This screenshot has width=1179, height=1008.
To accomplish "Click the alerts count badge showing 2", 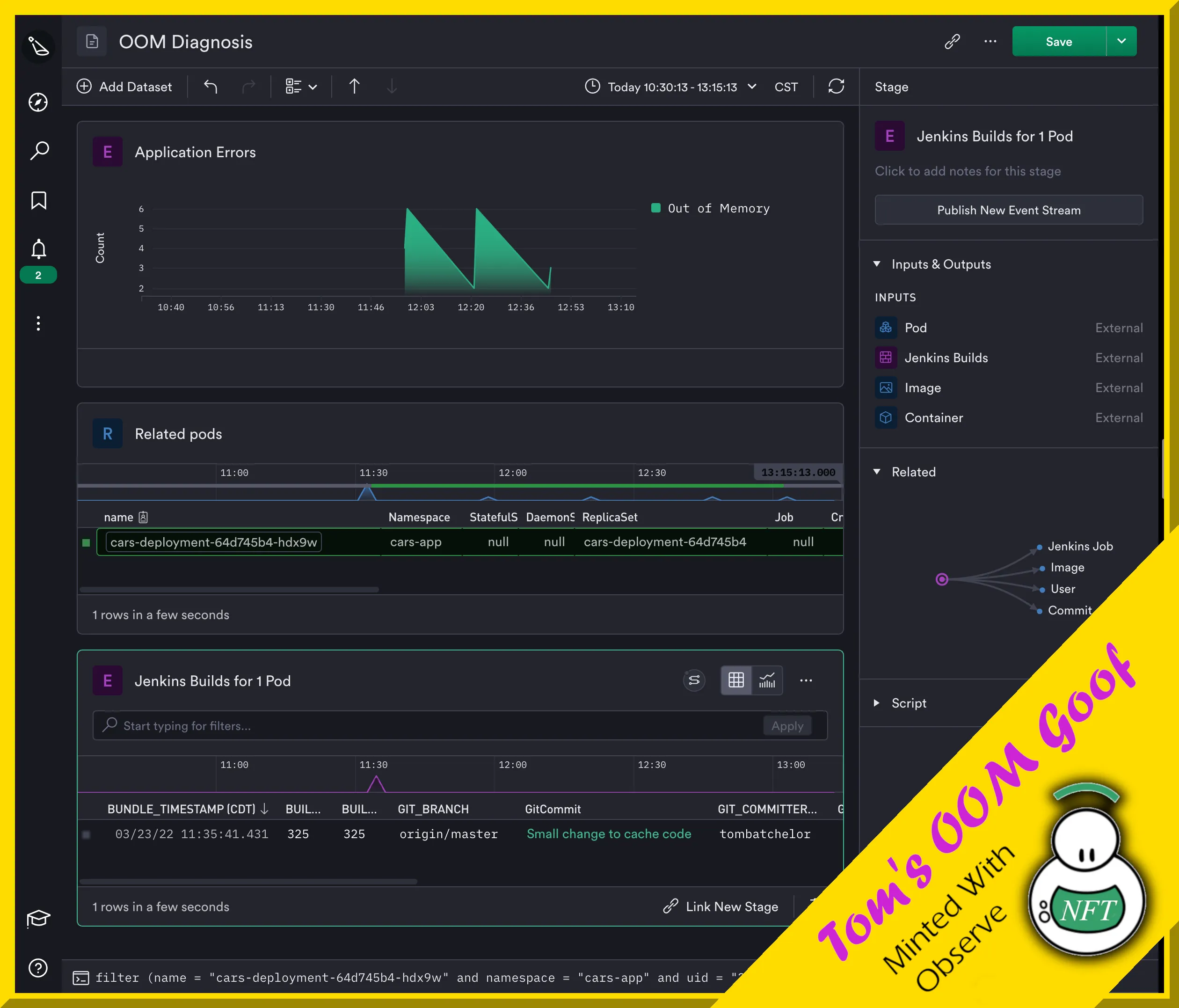I will tap(38, 275).
